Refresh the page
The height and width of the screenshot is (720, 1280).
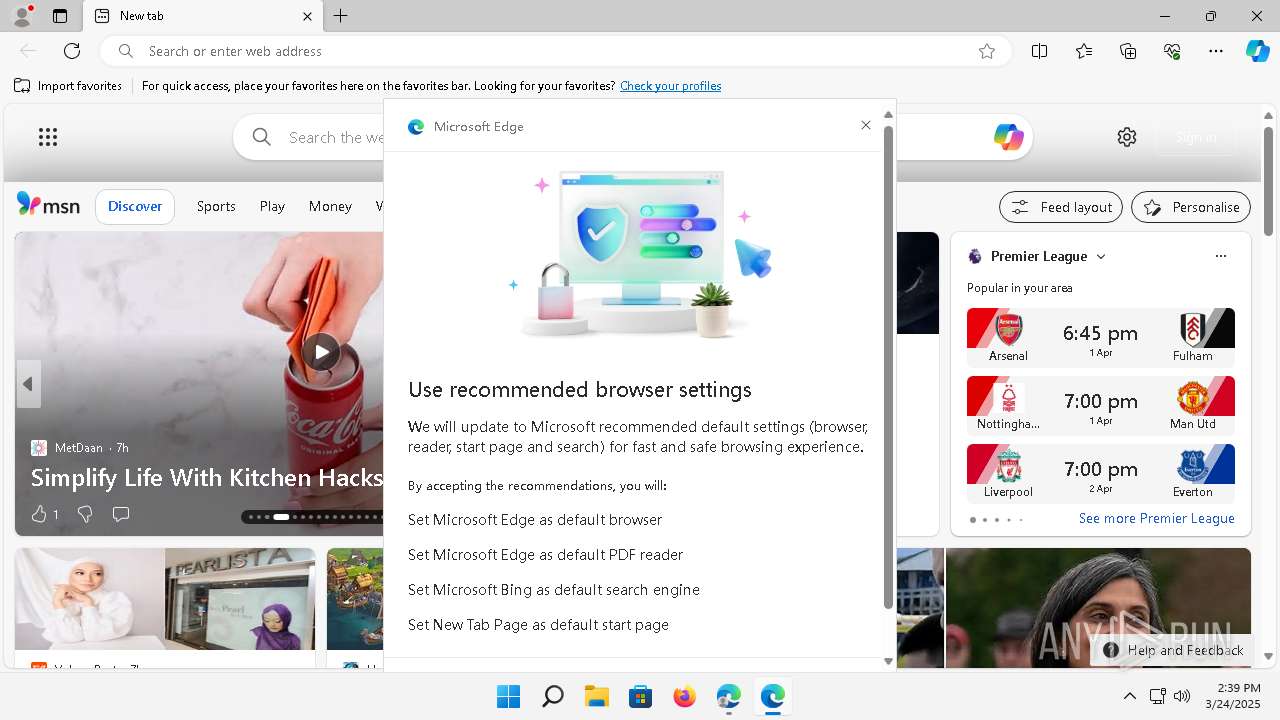click(72, 51)
